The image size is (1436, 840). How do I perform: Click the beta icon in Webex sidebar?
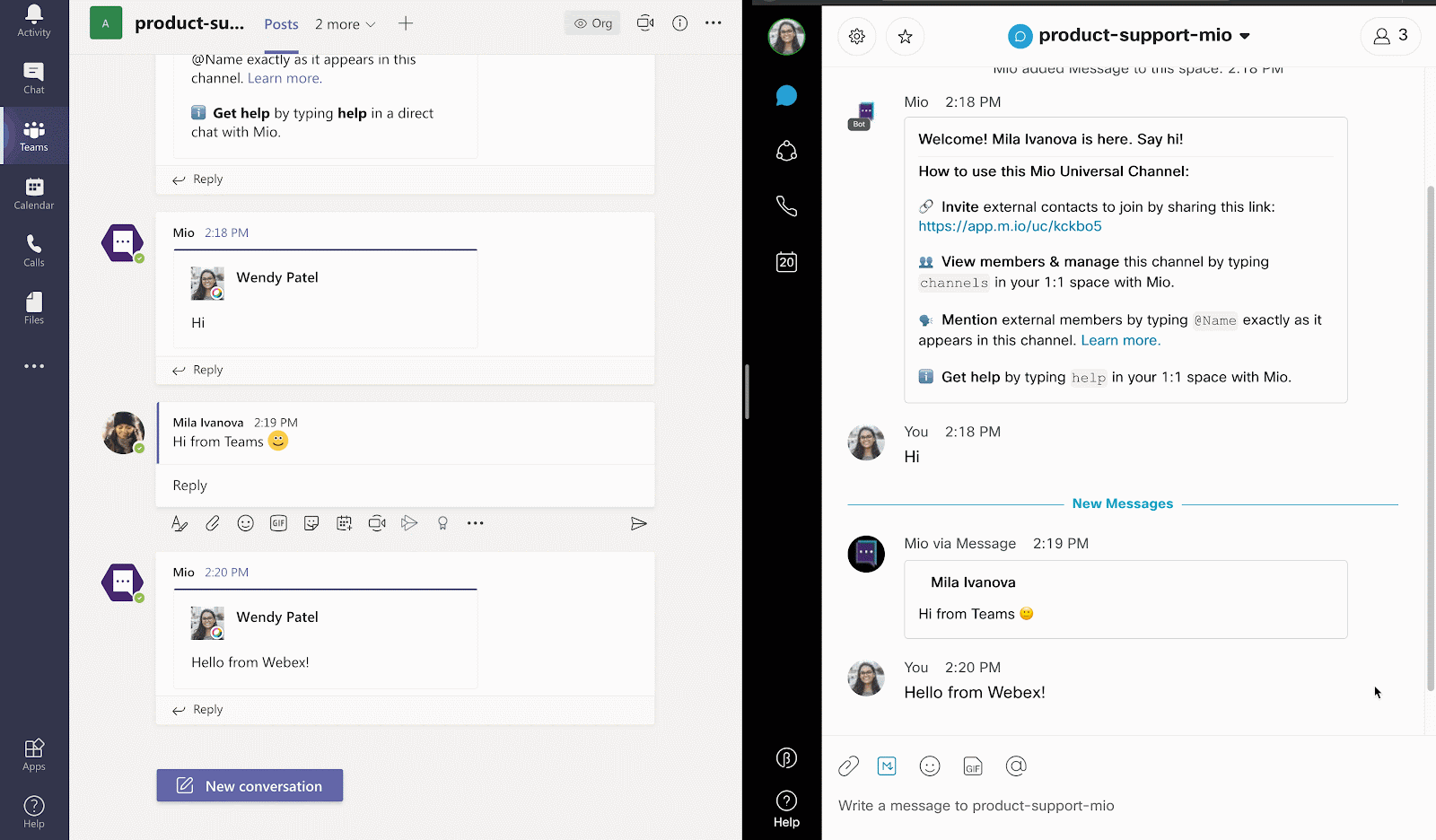pyautogui.click(x=786, y=758)
